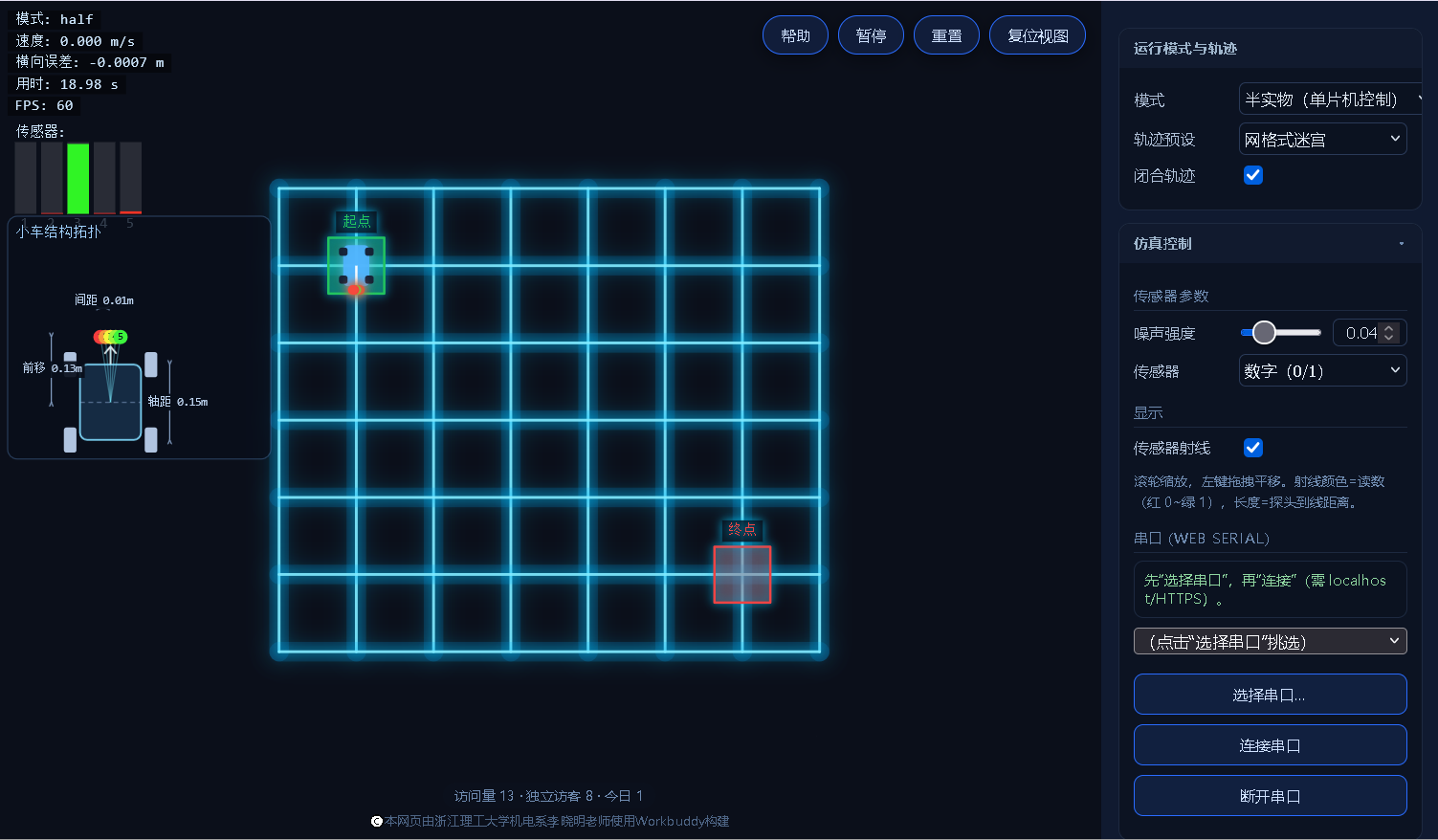Click the green active sensor bar
Screen dimensions: 1438x840
pos(77,178)
